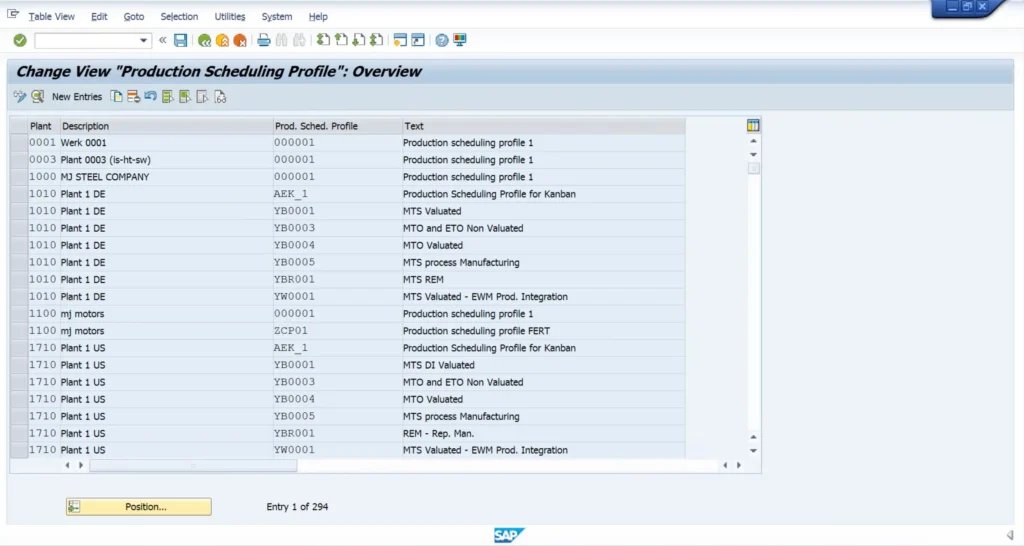Click the Find binoculars icon

[x=281, y=40]
